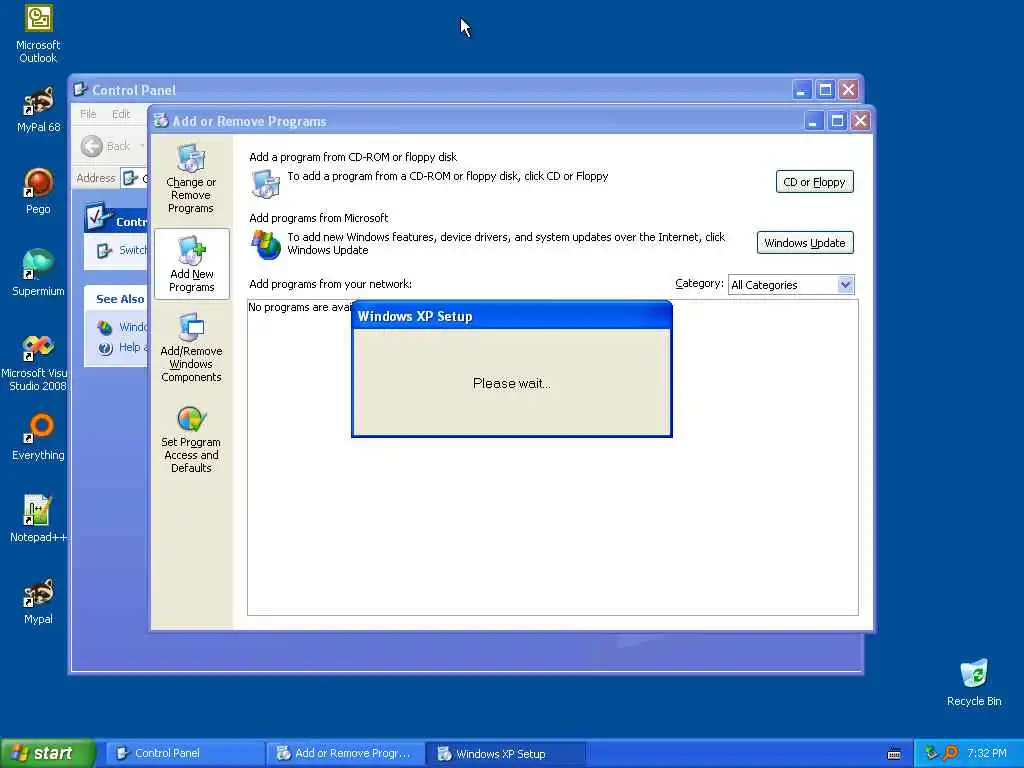1024x768 pixels.
Task: Click Switch view link in Control Panel
Action: (x=123, y=250)
